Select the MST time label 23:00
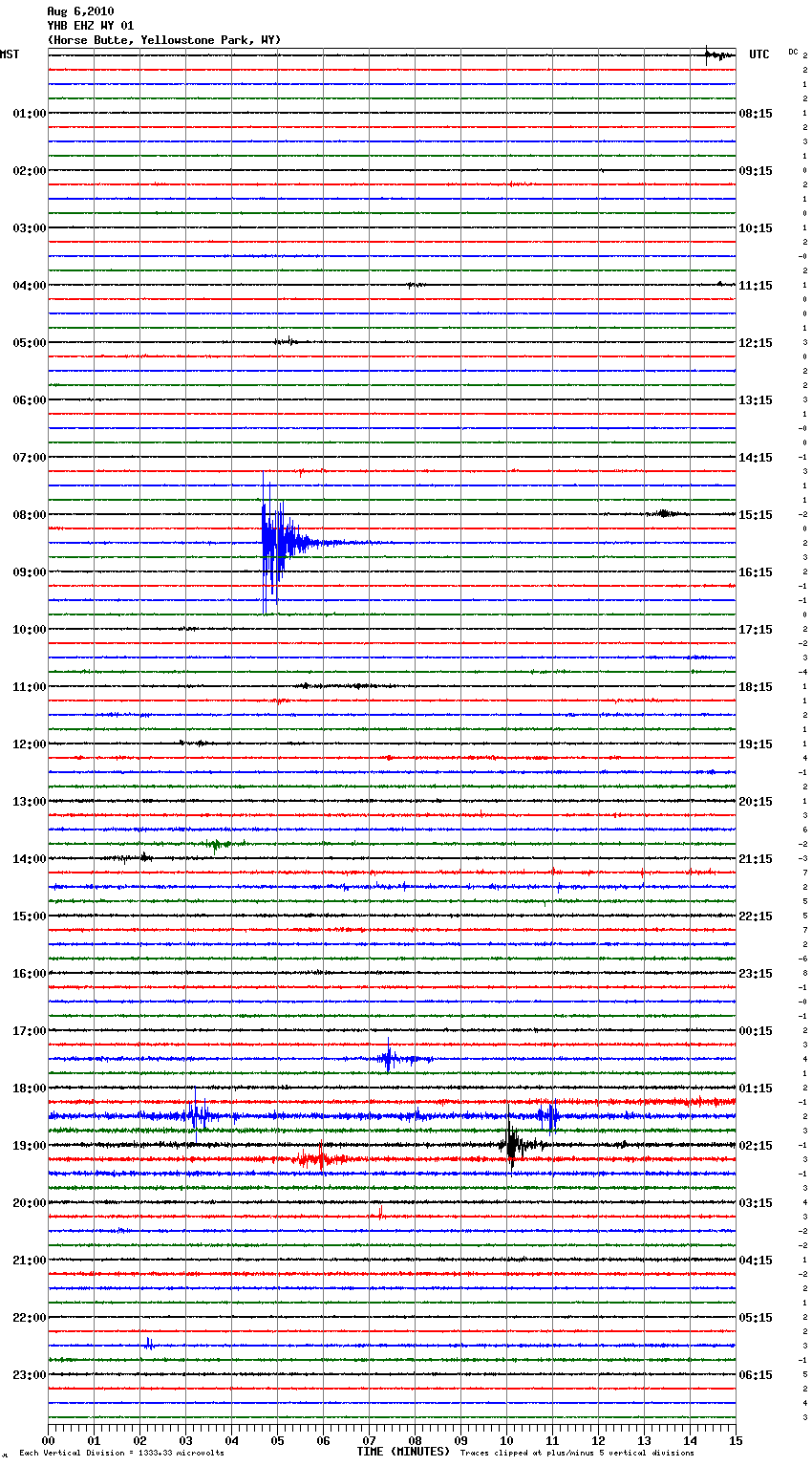 click(29, 1375)
